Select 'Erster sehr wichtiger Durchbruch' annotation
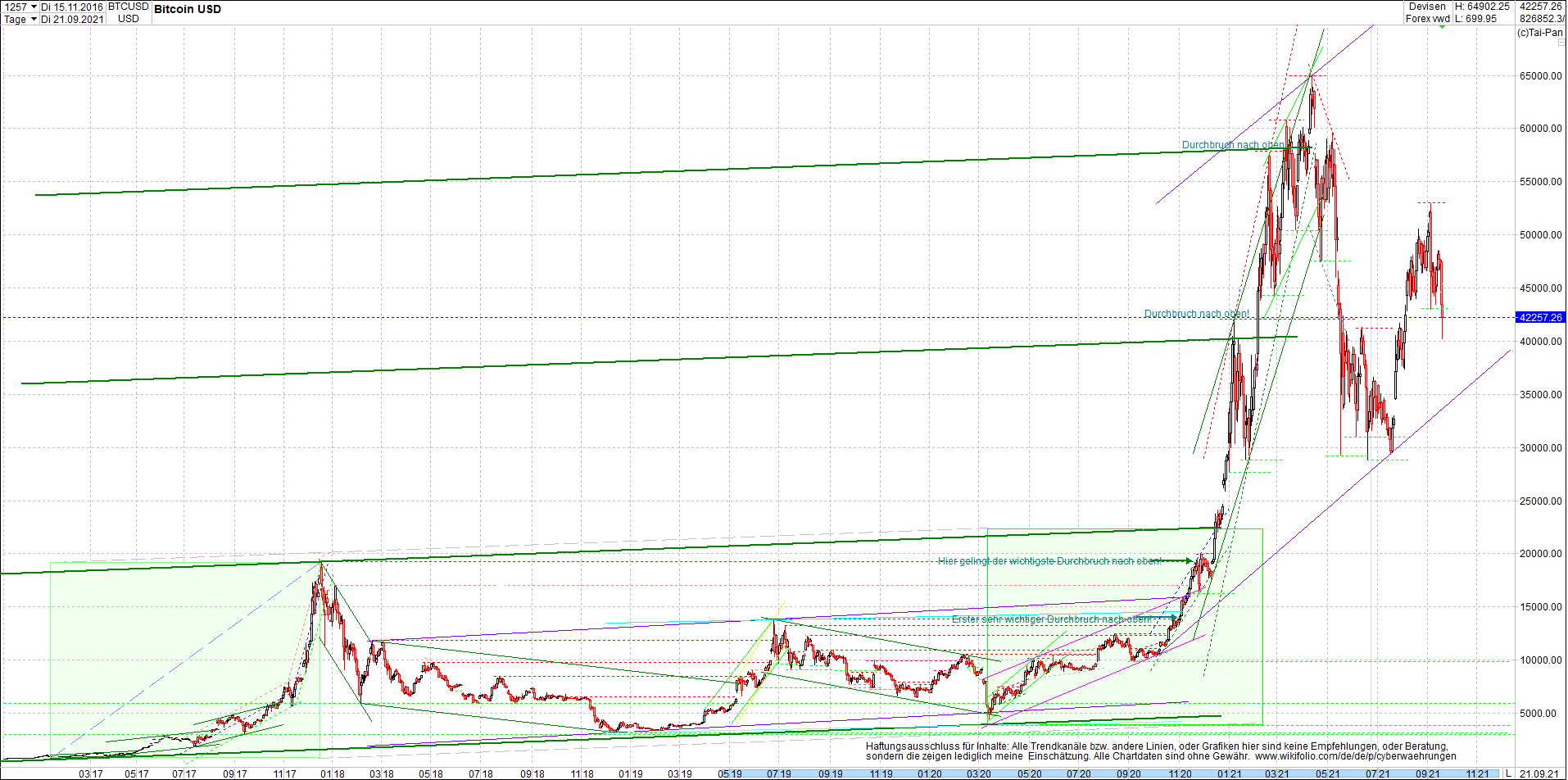Image resolution: width=1568 pixels, height=780 pixels. pos(1051,619)
